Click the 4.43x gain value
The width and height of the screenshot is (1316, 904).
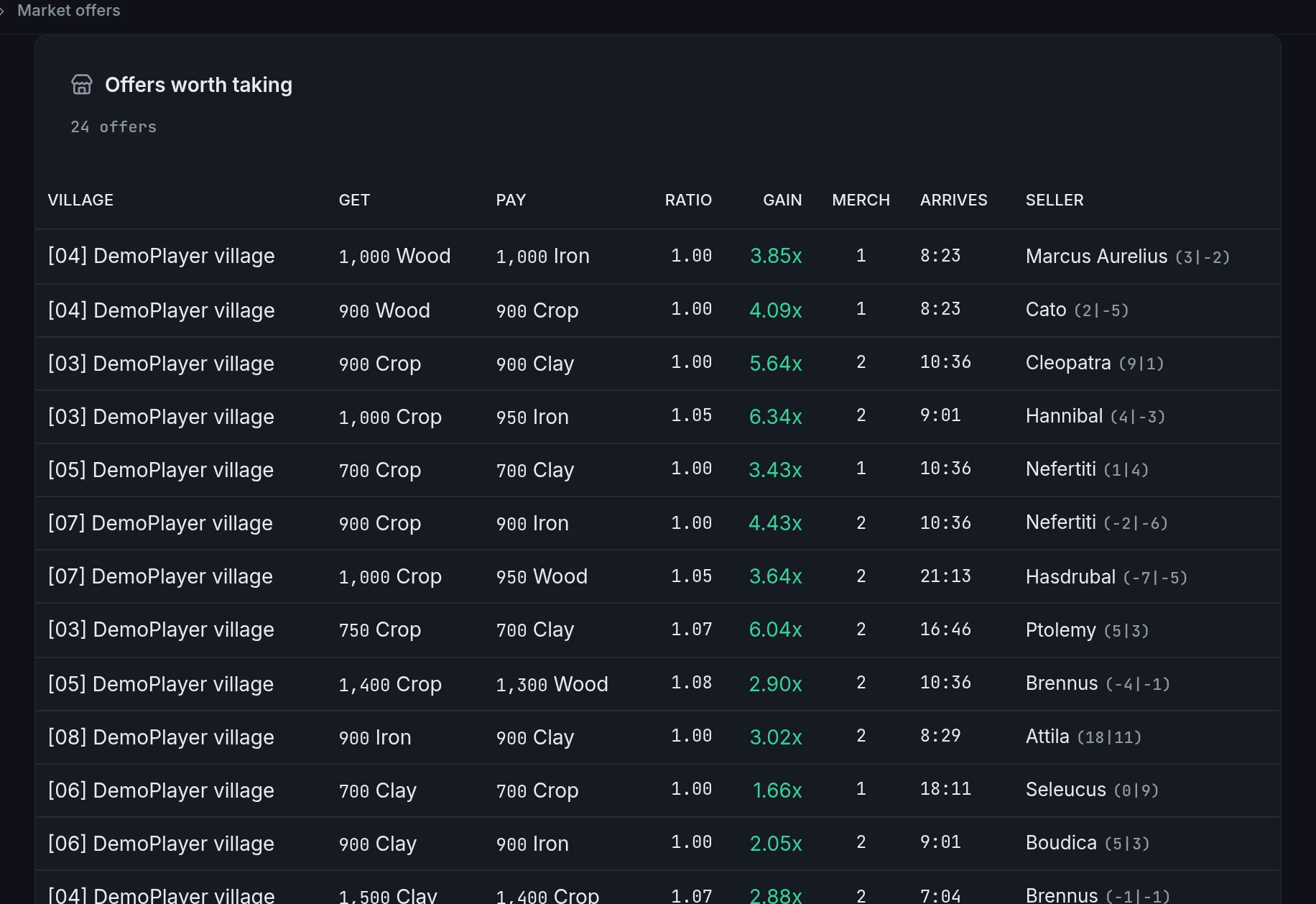pyautogui.click(x=776, y=524)
